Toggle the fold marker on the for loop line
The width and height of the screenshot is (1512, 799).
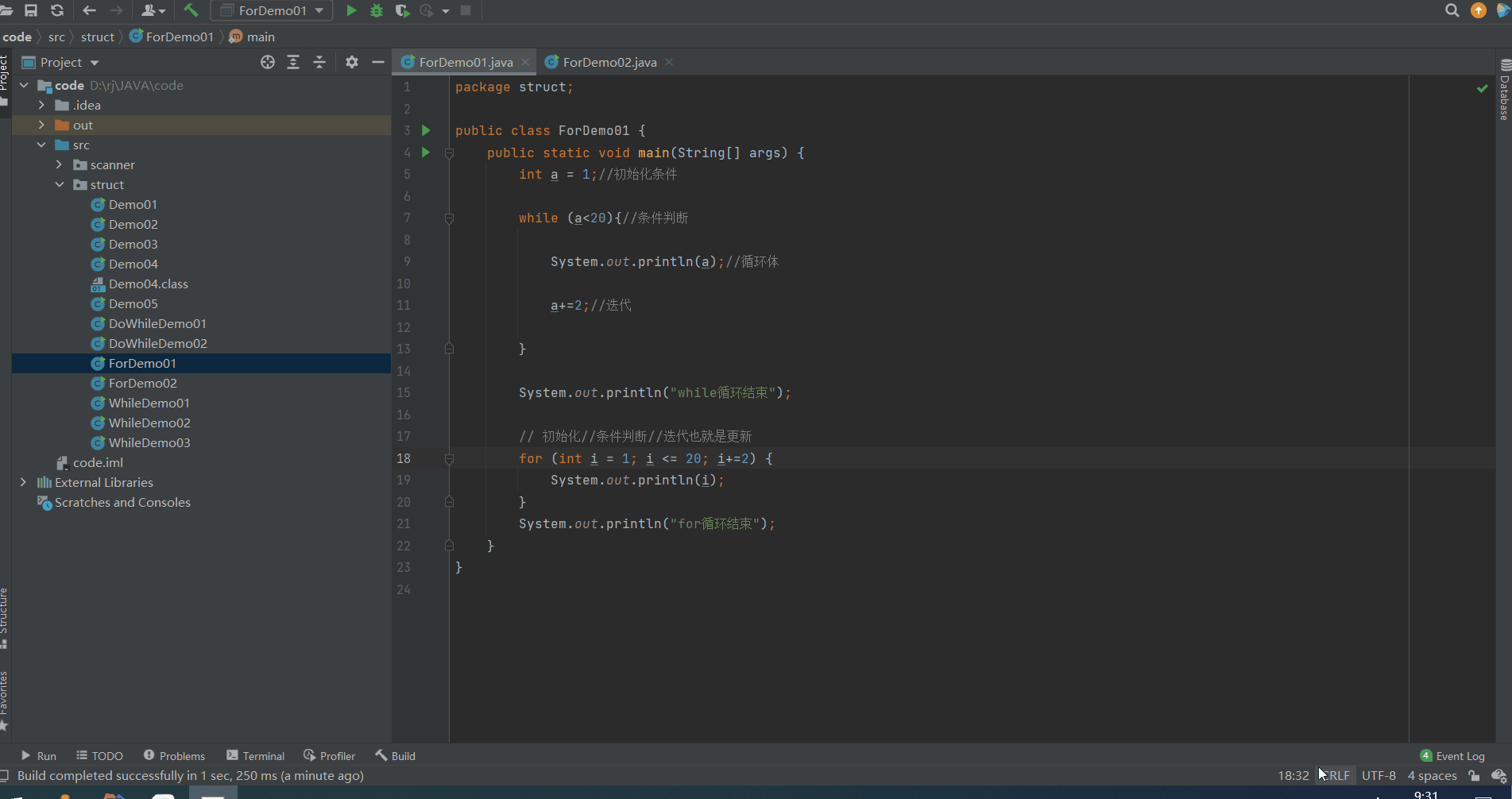449,458
